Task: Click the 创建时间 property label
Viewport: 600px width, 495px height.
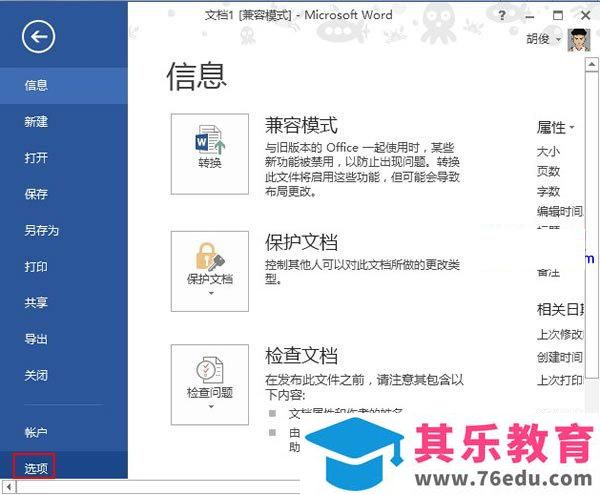Action: point(559,357)
